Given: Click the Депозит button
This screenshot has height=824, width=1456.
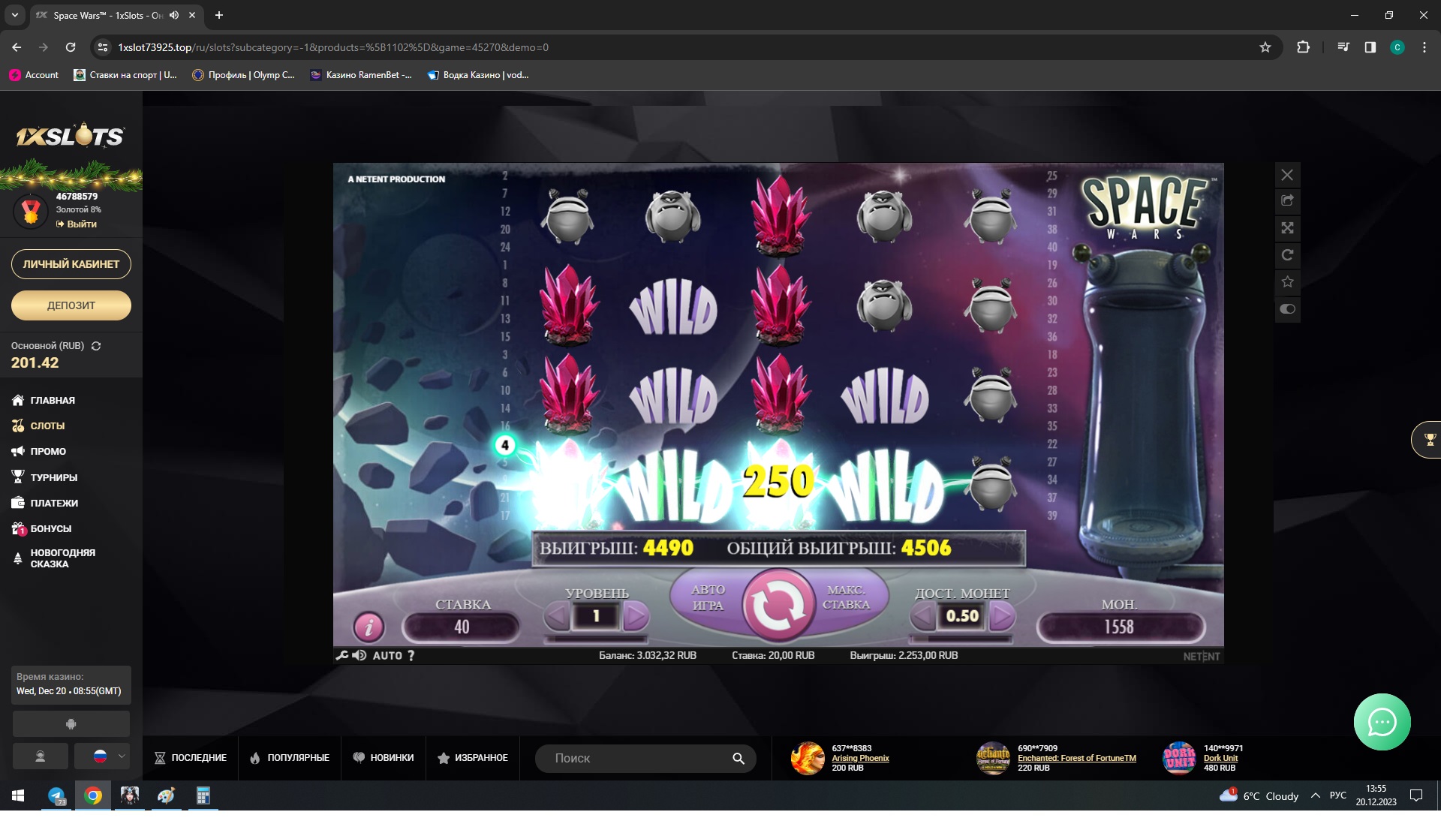Looking at the screenshot, I should 71,305.
